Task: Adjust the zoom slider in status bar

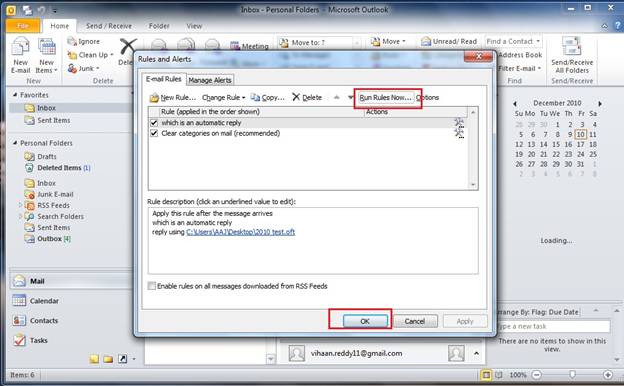Action: click(x=572, y=374)
